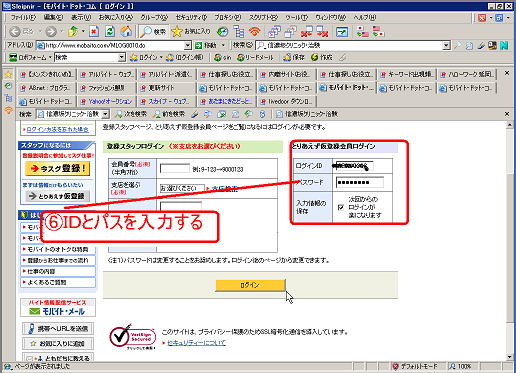The width and height of the screenshot is (516, 373).
Task: Open the dropdown arrow beside RoboForm ログイン
Action: click(161, 57)
